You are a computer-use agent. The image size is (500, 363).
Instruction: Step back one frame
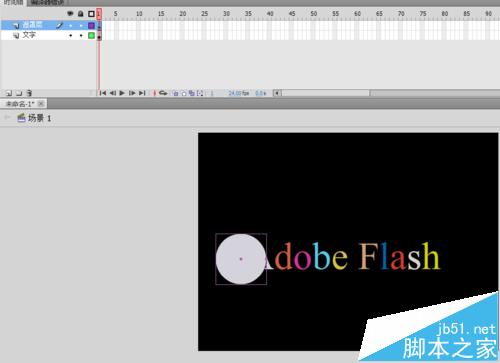click(113, 93)
